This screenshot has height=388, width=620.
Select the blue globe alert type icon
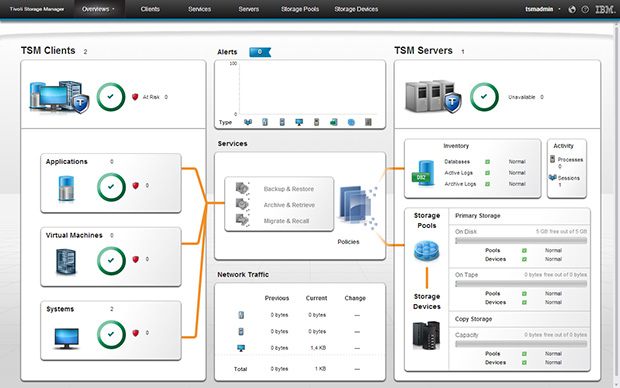(351, 122)
